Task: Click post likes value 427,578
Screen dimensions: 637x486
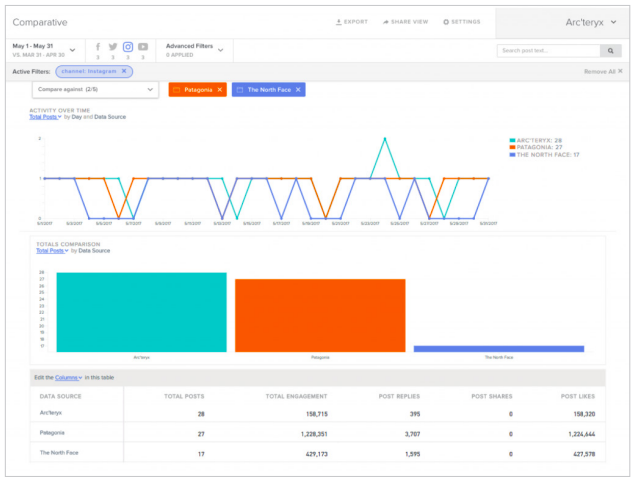Action: point(584,454)
